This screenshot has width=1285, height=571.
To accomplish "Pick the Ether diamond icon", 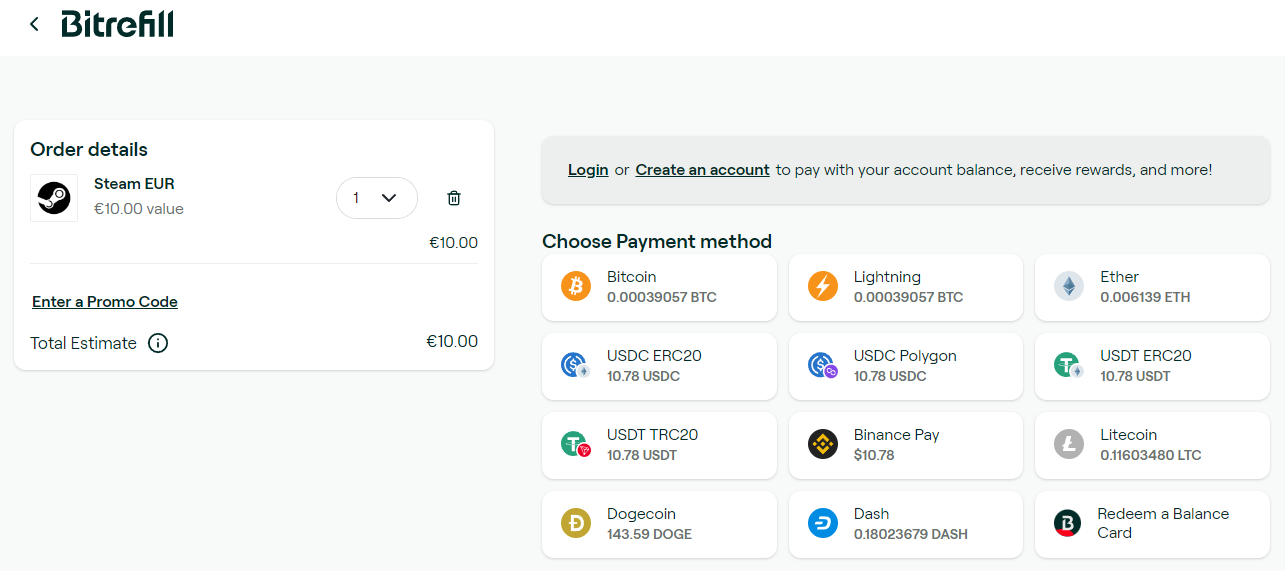I will point(1069,287).
